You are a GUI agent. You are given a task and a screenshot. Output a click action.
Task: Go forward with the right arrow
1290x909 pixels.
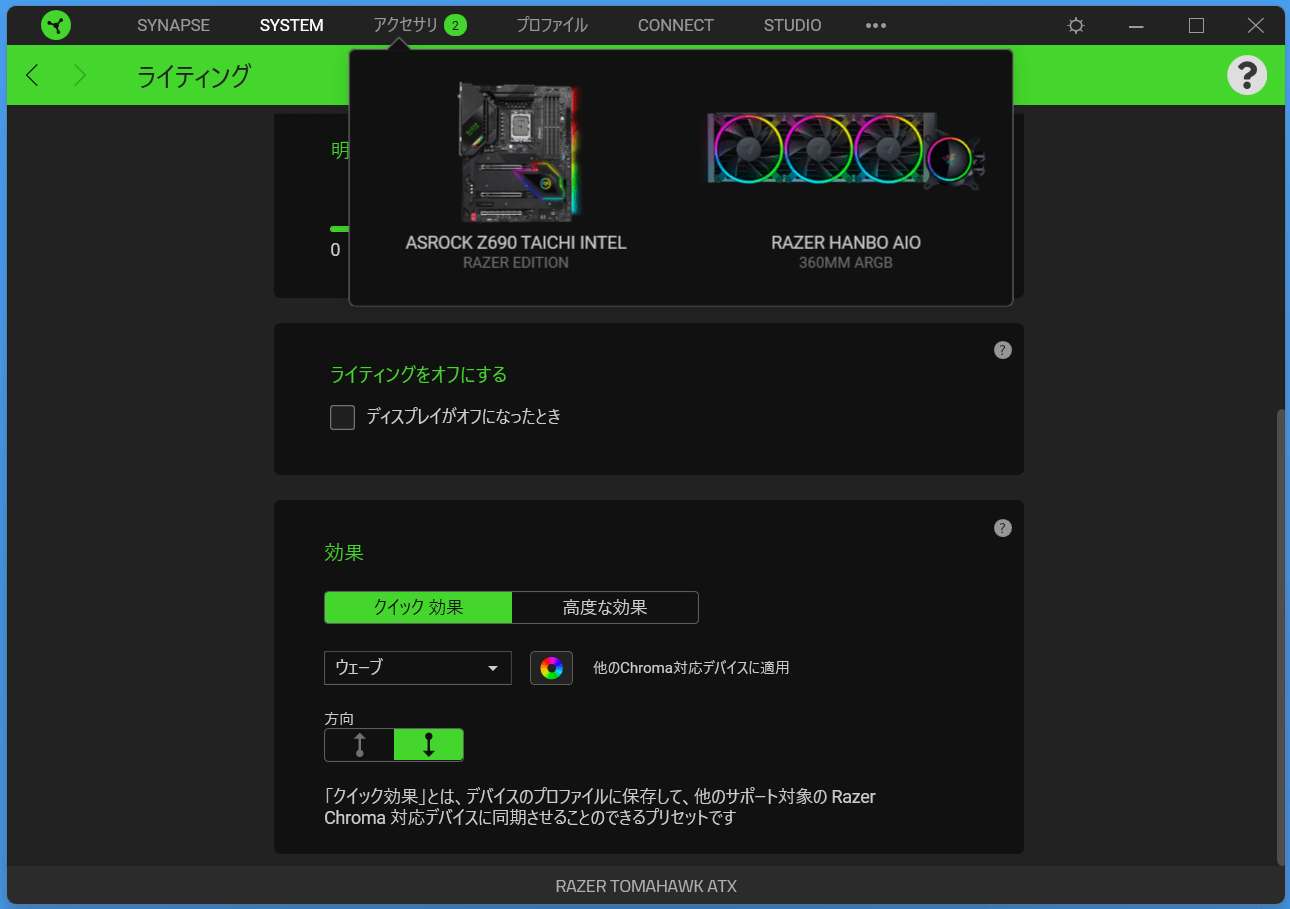tap(80, 75)
